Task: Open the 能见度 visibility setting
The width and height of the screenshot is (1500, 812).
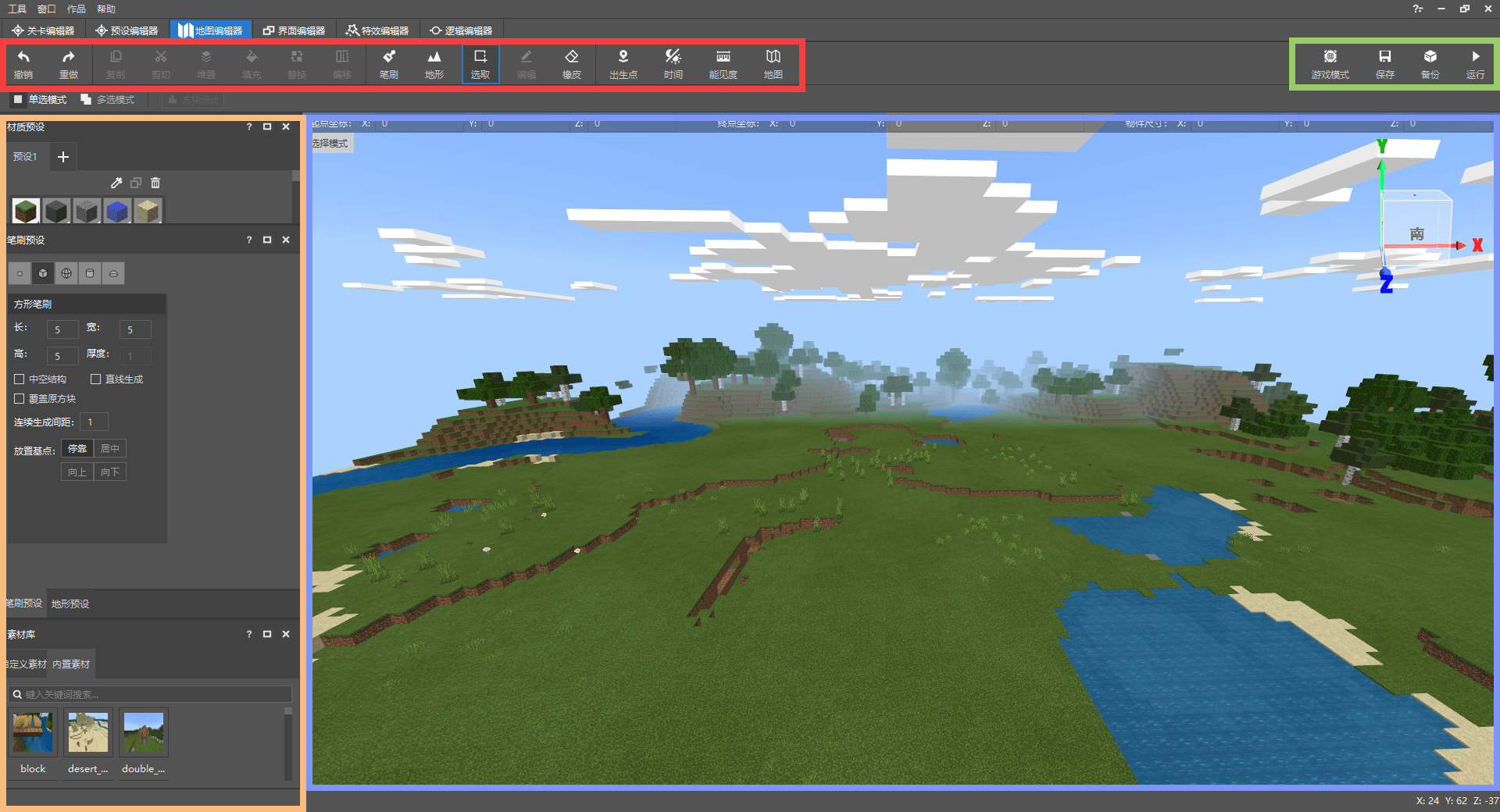Action: click(x=723, y=64)
